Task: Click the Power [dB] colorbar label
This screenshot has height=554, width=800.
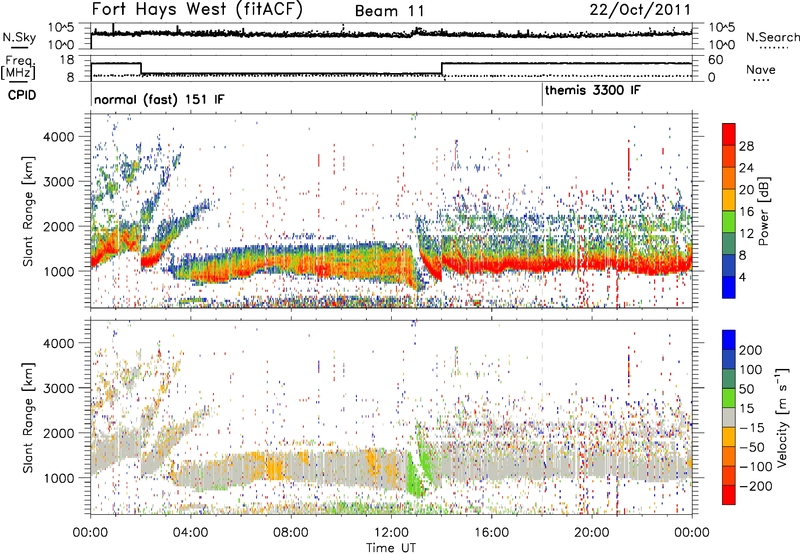Action: pyautogui.click(x=763, y=211)
